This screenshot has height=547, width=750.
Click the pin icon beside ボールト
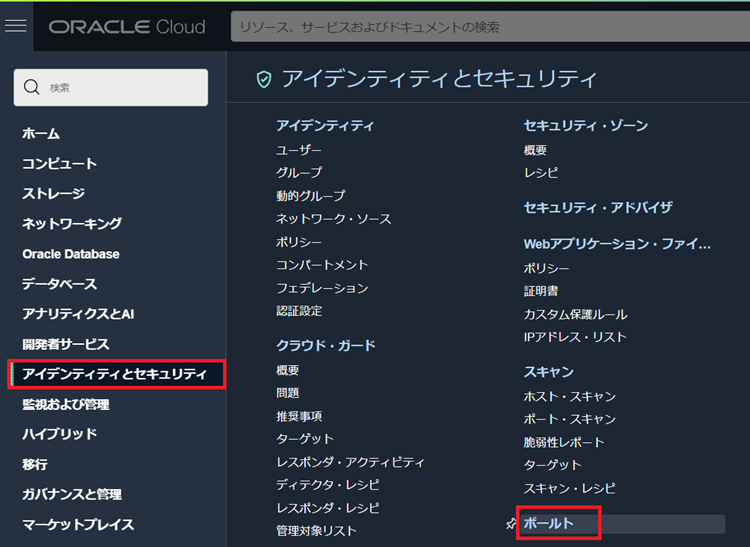pos(512,523)
